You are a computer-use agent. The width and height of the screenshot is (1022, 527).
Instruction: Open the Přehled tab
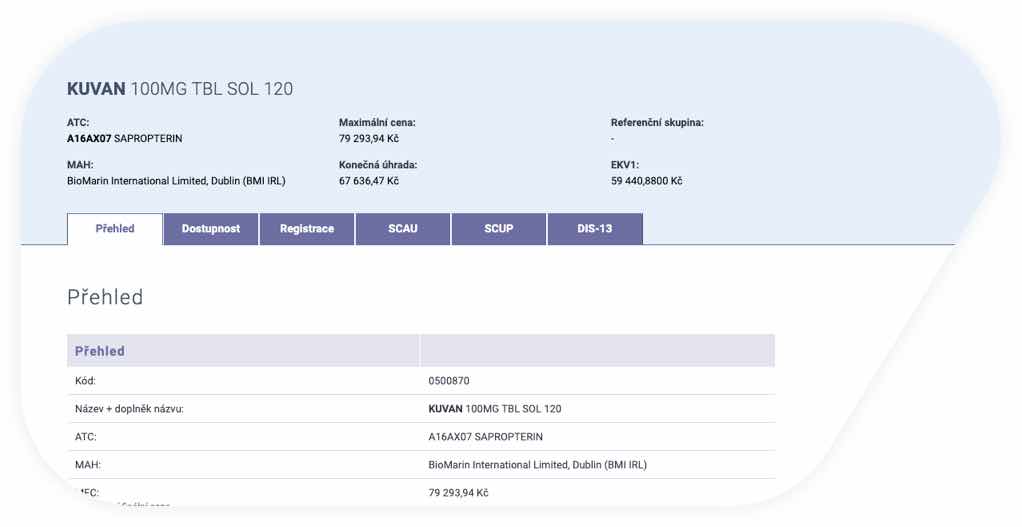point(115,229)
